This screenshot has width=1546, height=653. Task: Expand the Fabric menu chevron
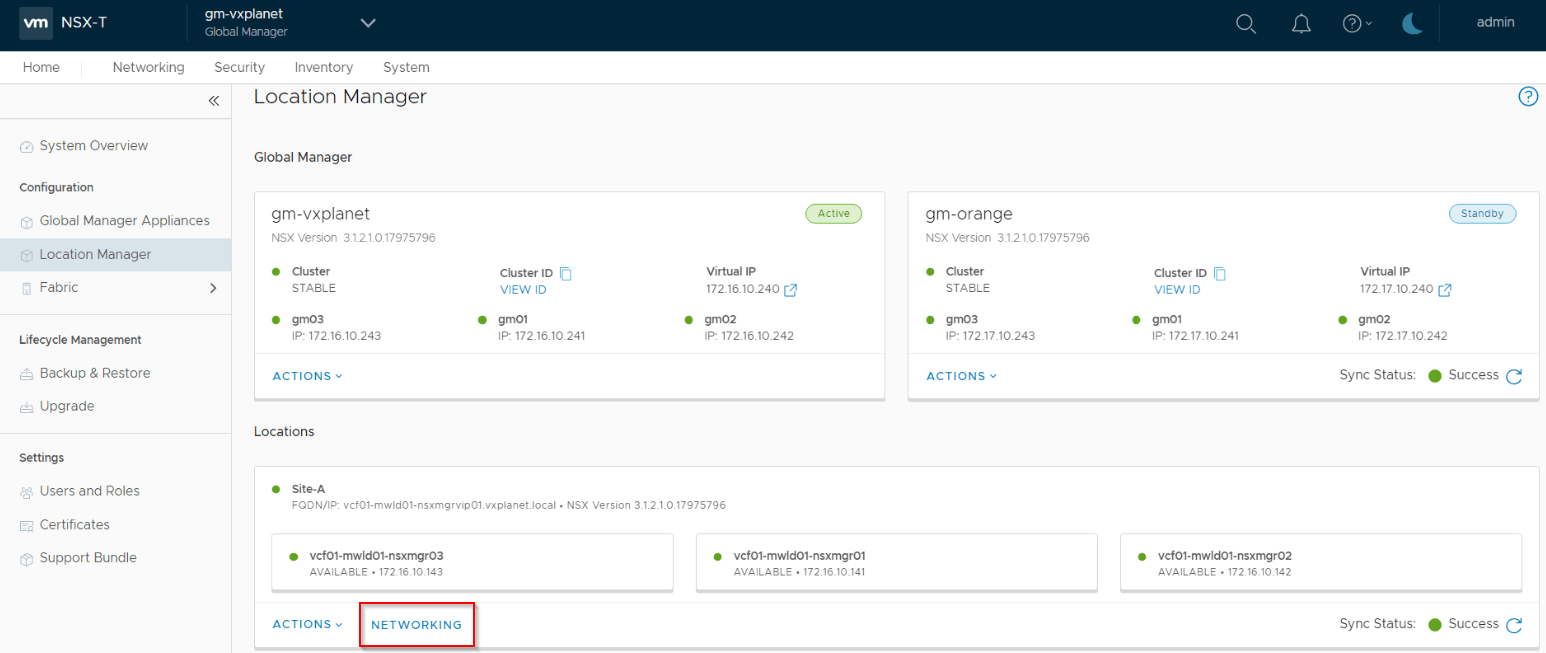212,288
